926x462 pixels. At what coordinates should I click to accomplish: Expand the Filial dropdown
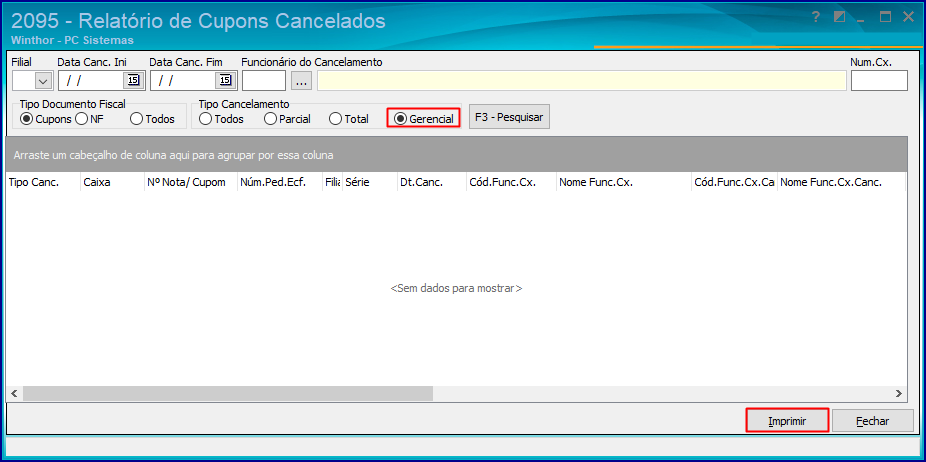44,81
